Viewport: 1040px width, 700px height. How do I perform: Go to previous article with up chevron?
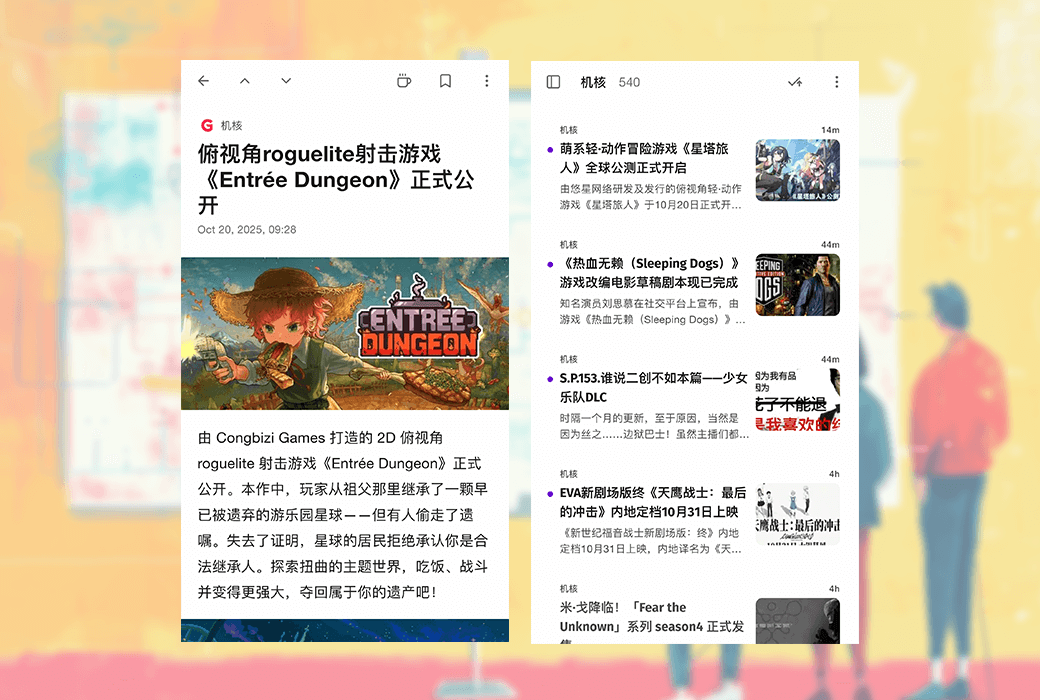point(245,81)
